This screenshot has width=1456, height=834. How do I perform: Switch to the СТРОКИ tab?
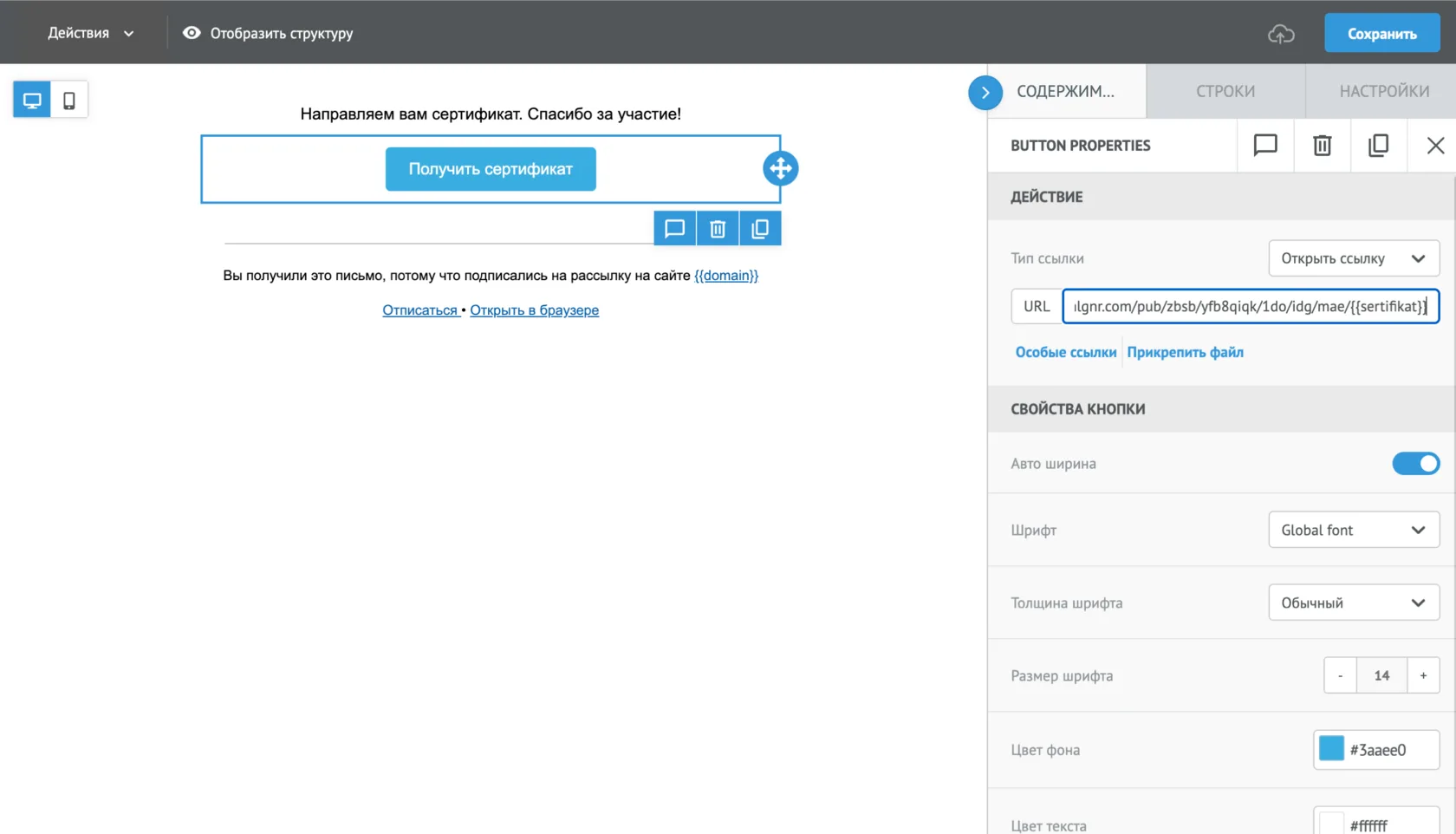pyautogui.click(x=1225, y=91)
